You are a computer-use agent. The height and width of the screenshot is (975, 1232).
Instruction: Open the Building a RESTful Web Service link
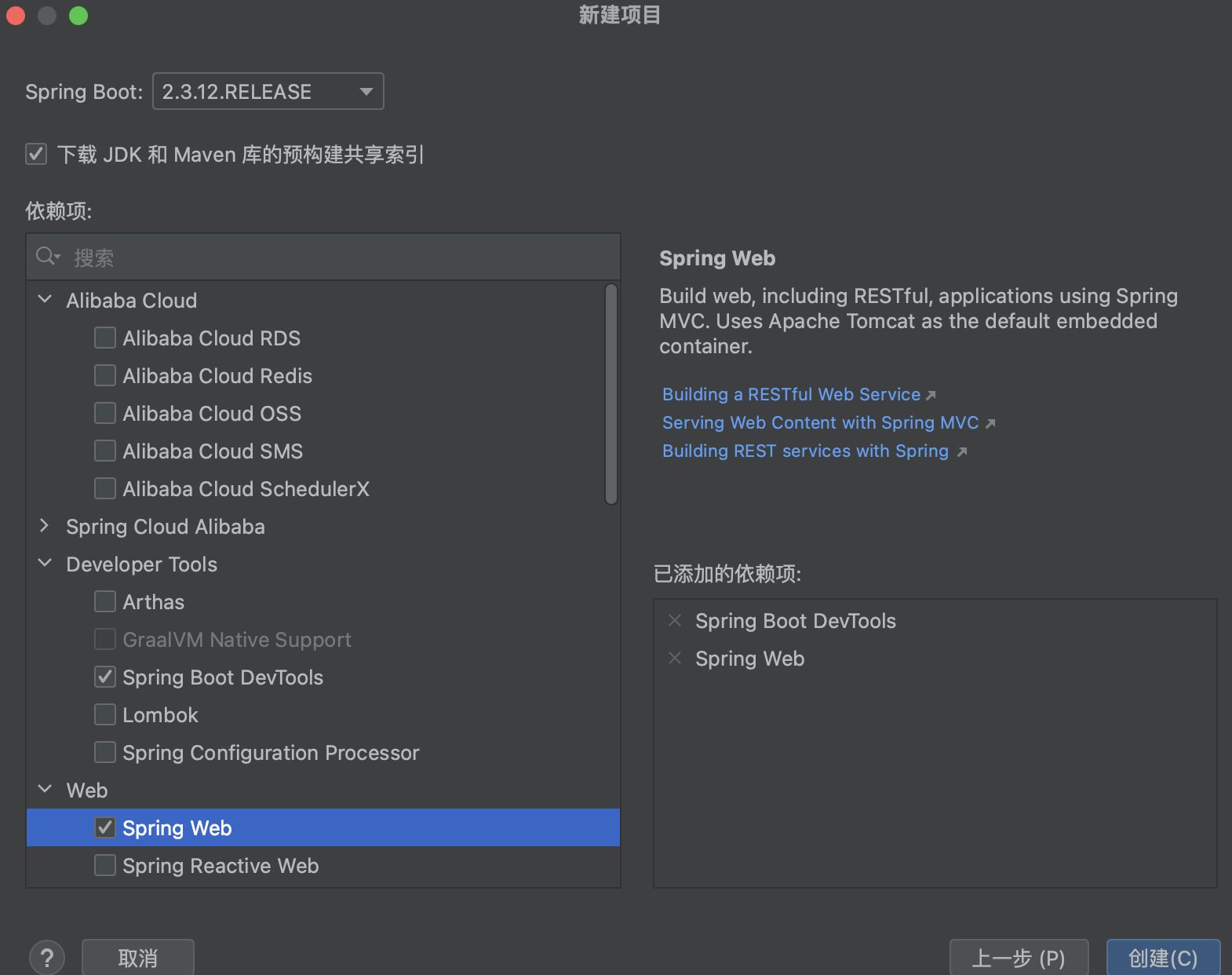coord(791,395)
